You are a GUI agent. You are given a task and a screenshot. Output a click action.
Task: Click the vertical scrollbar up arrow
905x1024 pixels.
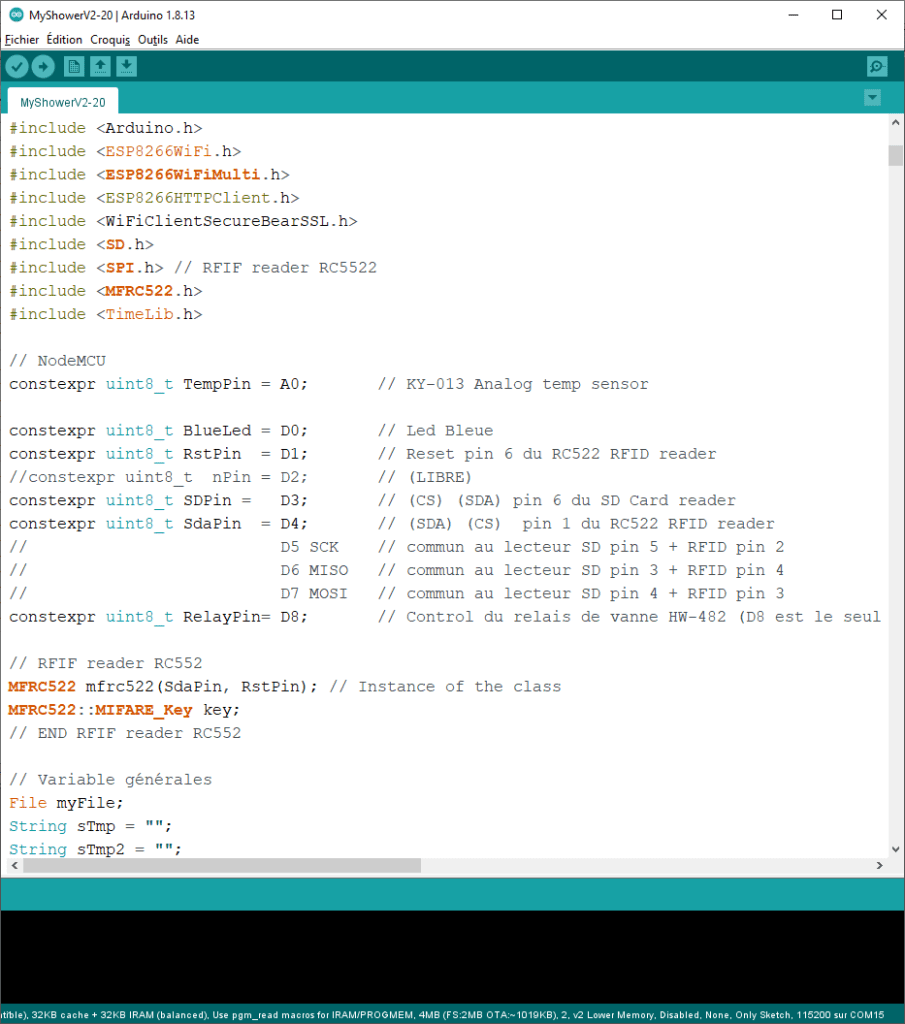click(895, 123)
